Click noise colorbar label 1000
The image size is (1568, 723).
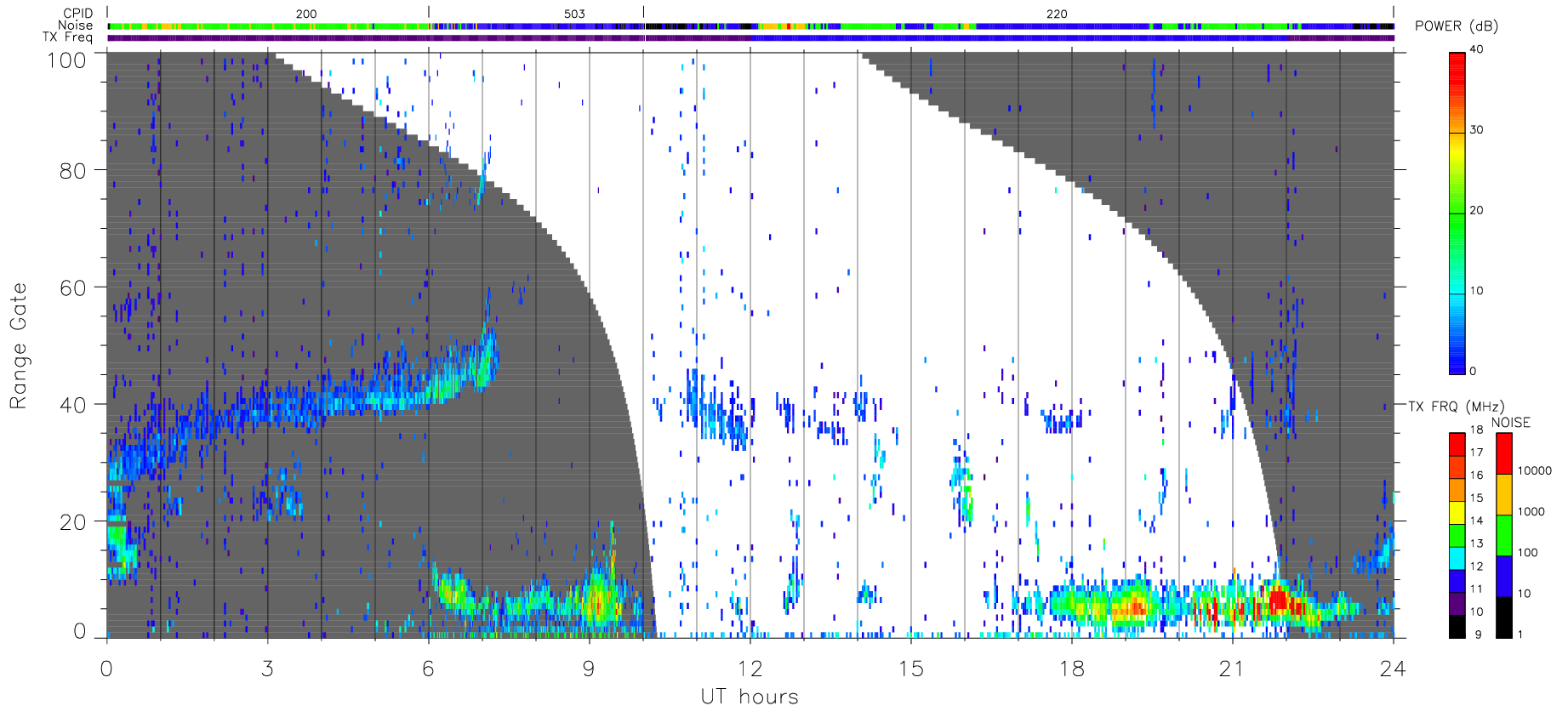pos(1531,512)
